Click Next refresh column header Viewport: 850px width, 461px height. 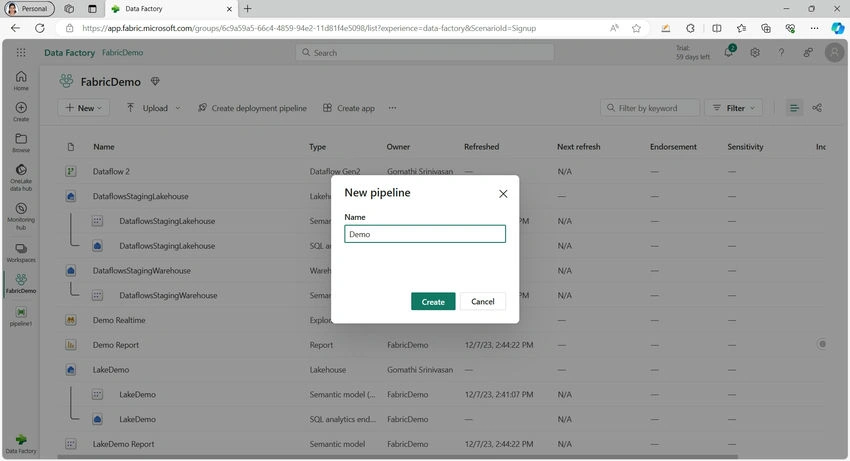point(578,146)
